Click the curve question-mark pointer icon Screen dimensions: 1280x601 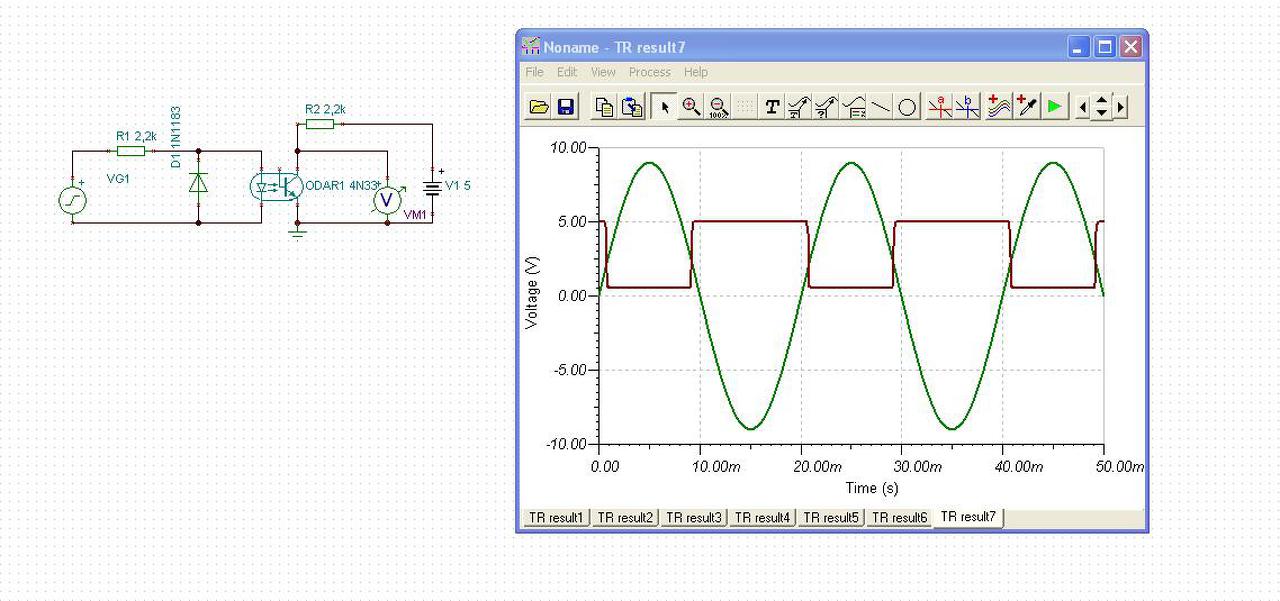[826, 107]
